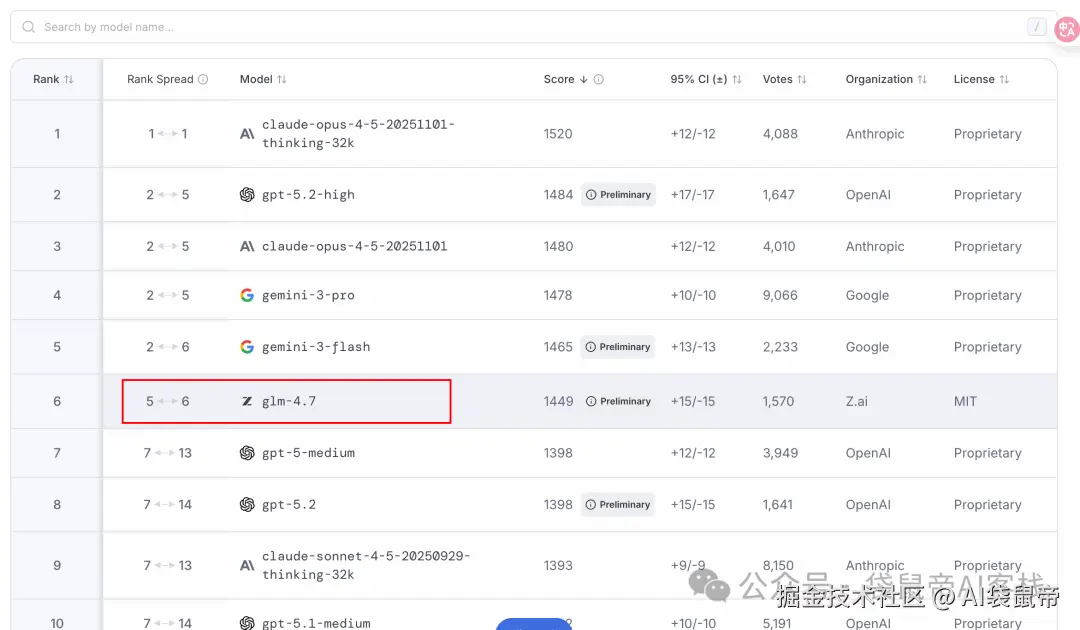Click OpenAI logo beside gpt-5.1-medium
The width and height of the screenshot is (1080, 630).
[247, 623]
